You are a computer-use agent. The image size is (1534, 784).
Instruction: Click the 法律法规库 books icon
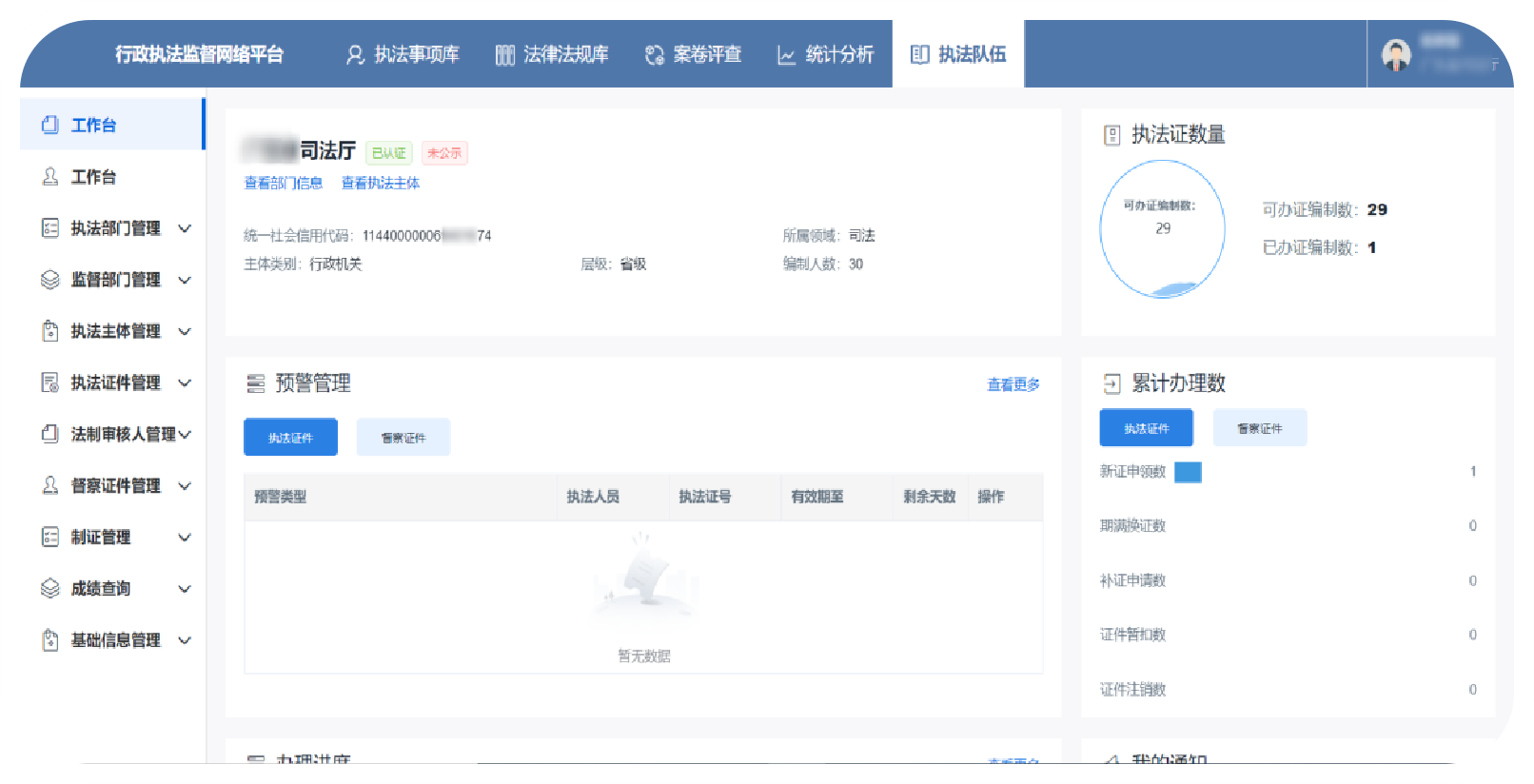504,55
